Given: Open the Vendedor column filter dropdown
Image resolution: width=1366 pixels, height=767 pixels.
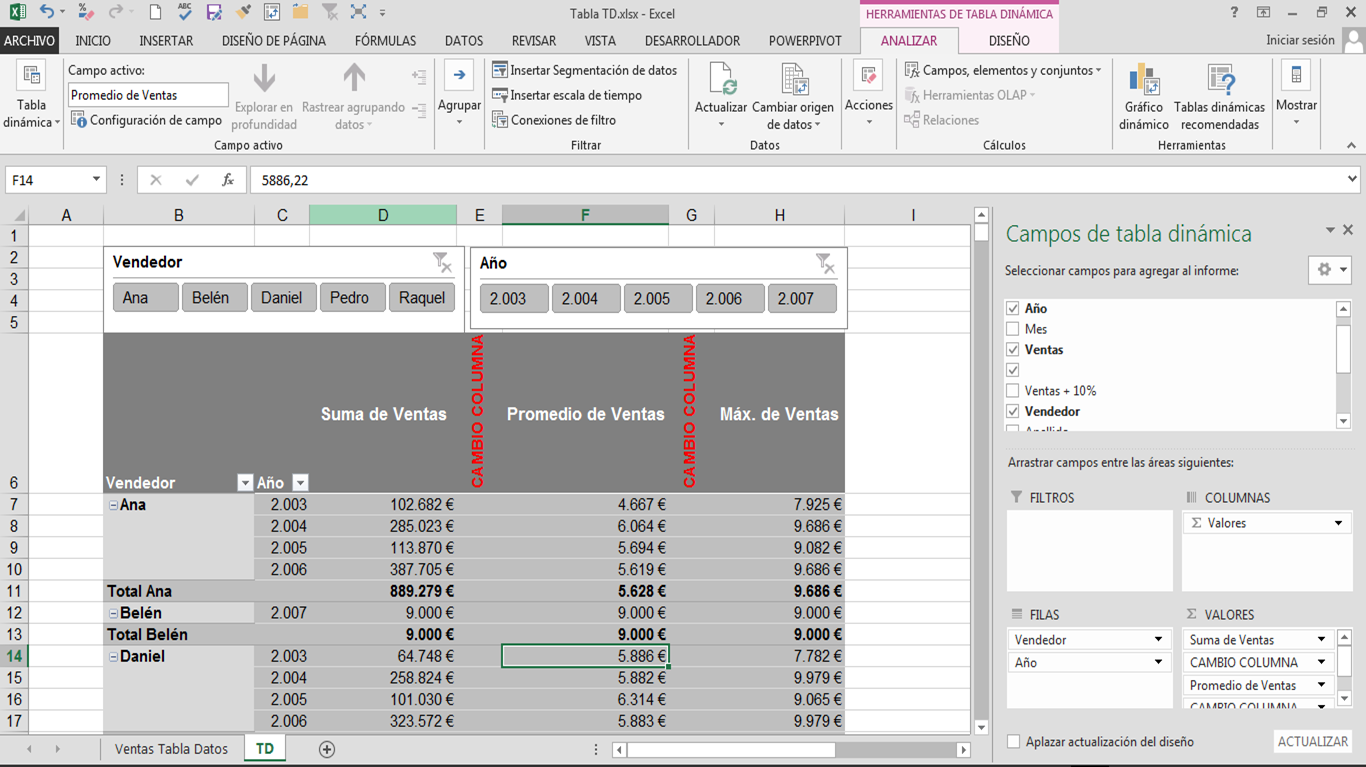Looking at the screenshot, I should tap(245, 483).
